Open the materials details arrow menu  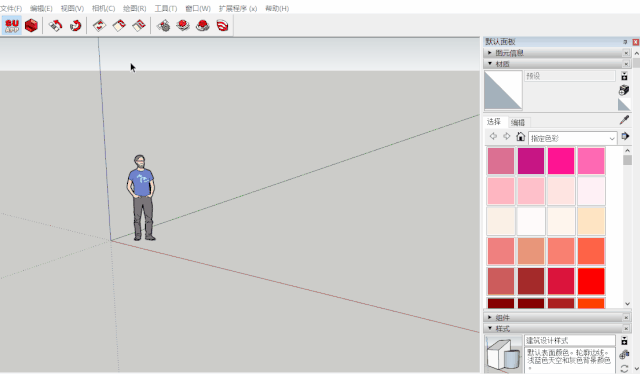pos(625,136)
